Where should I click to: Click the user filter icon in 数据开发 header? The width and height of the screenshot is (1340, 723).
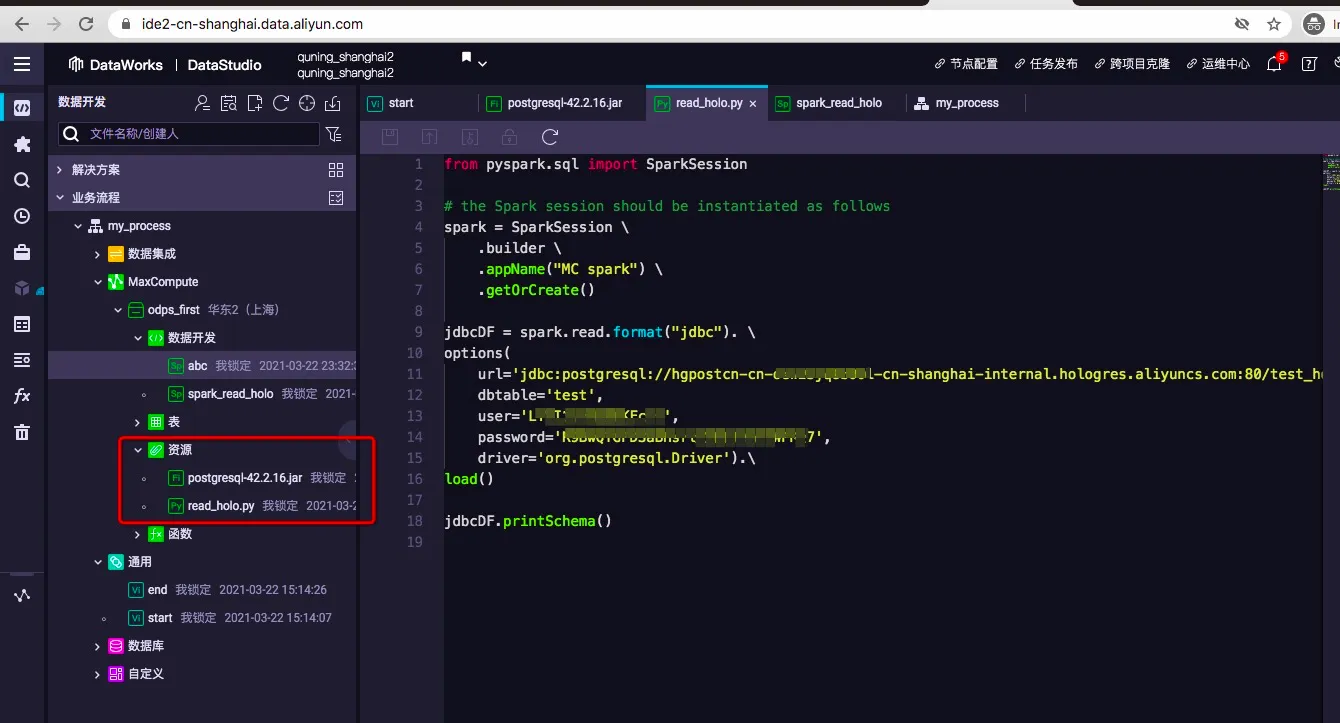(x=203, y=103)
